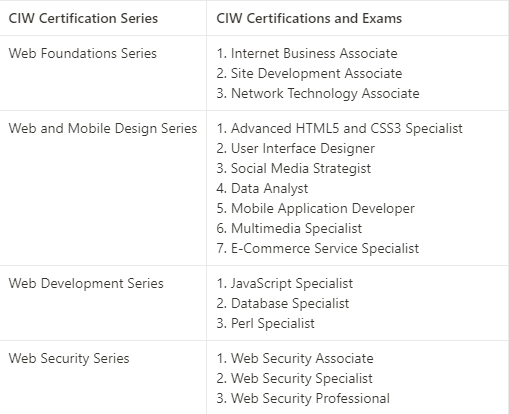
Task: Select the Web Foundations Series cell
Action: tap(82, 53)
